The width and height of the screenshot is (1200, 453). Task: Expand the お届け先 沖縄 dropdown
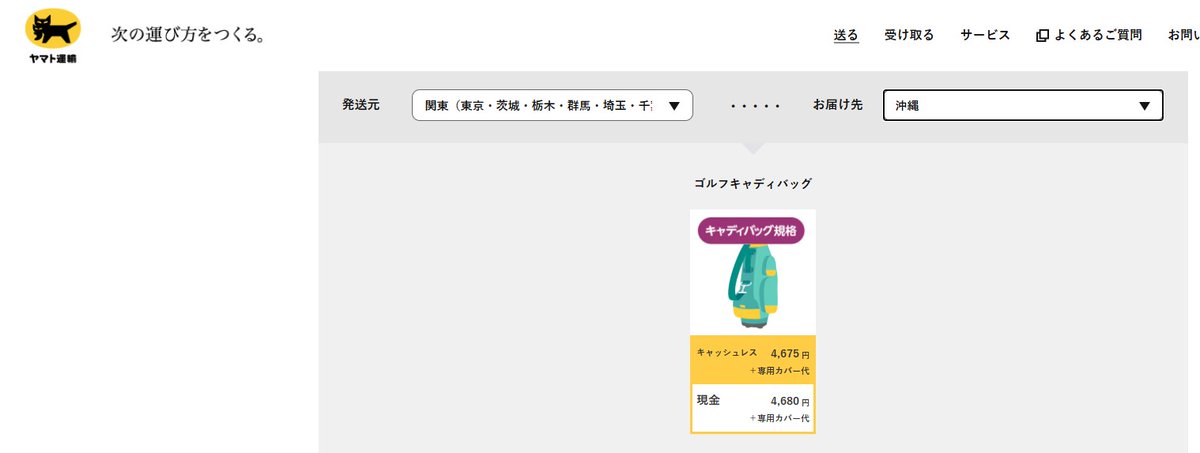pyautogui.click(x=1023, y=105)
